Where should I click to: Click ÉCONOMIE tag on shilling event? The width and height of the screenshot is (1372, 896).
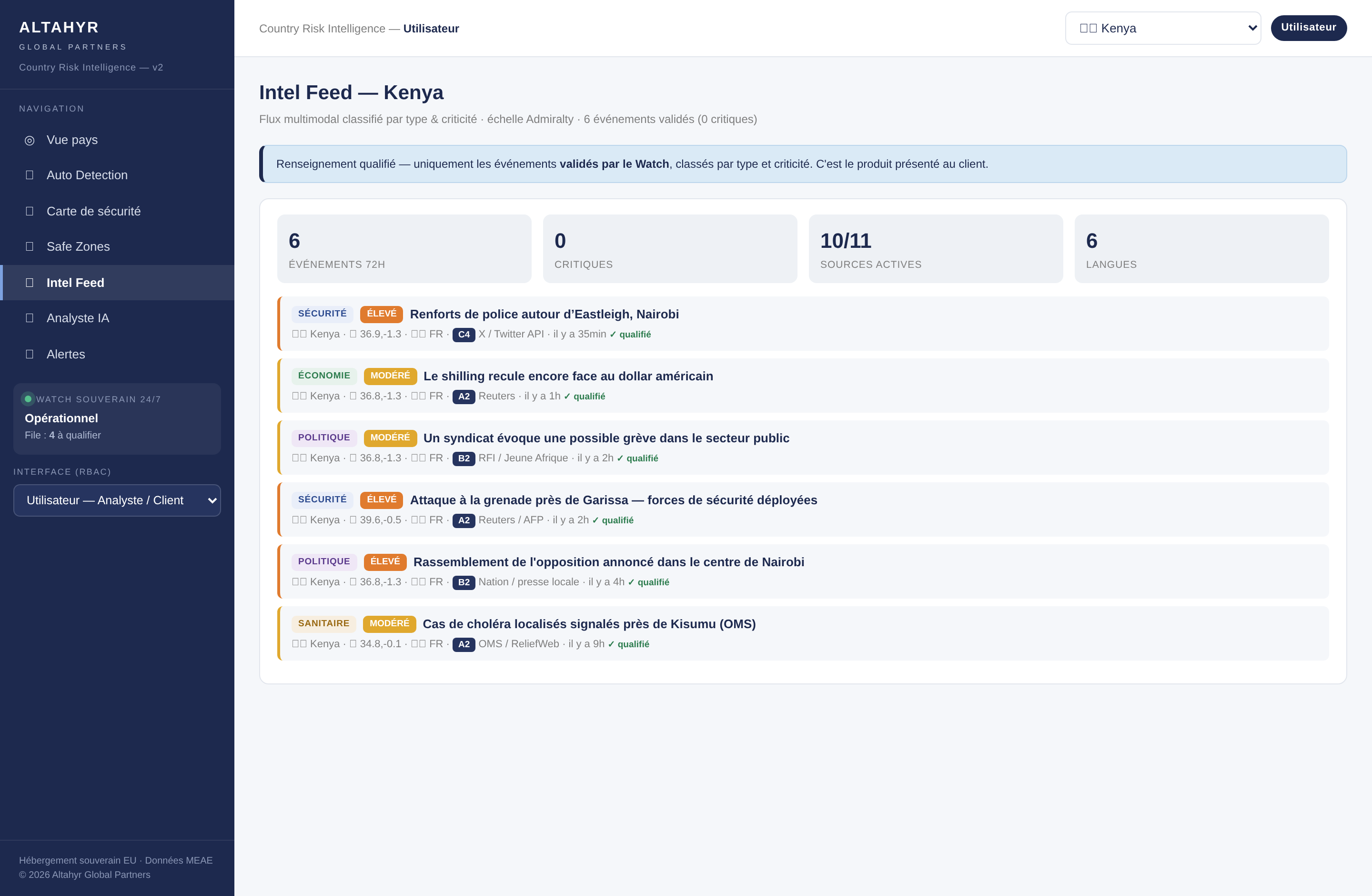pos(324,376)
